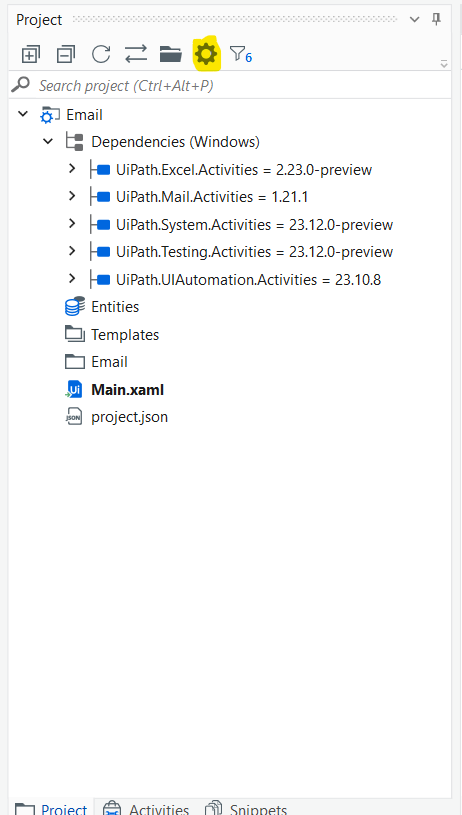
Task: Expand UiPath.UIAutomation.Activities dependency
Action: coord(72,279)
